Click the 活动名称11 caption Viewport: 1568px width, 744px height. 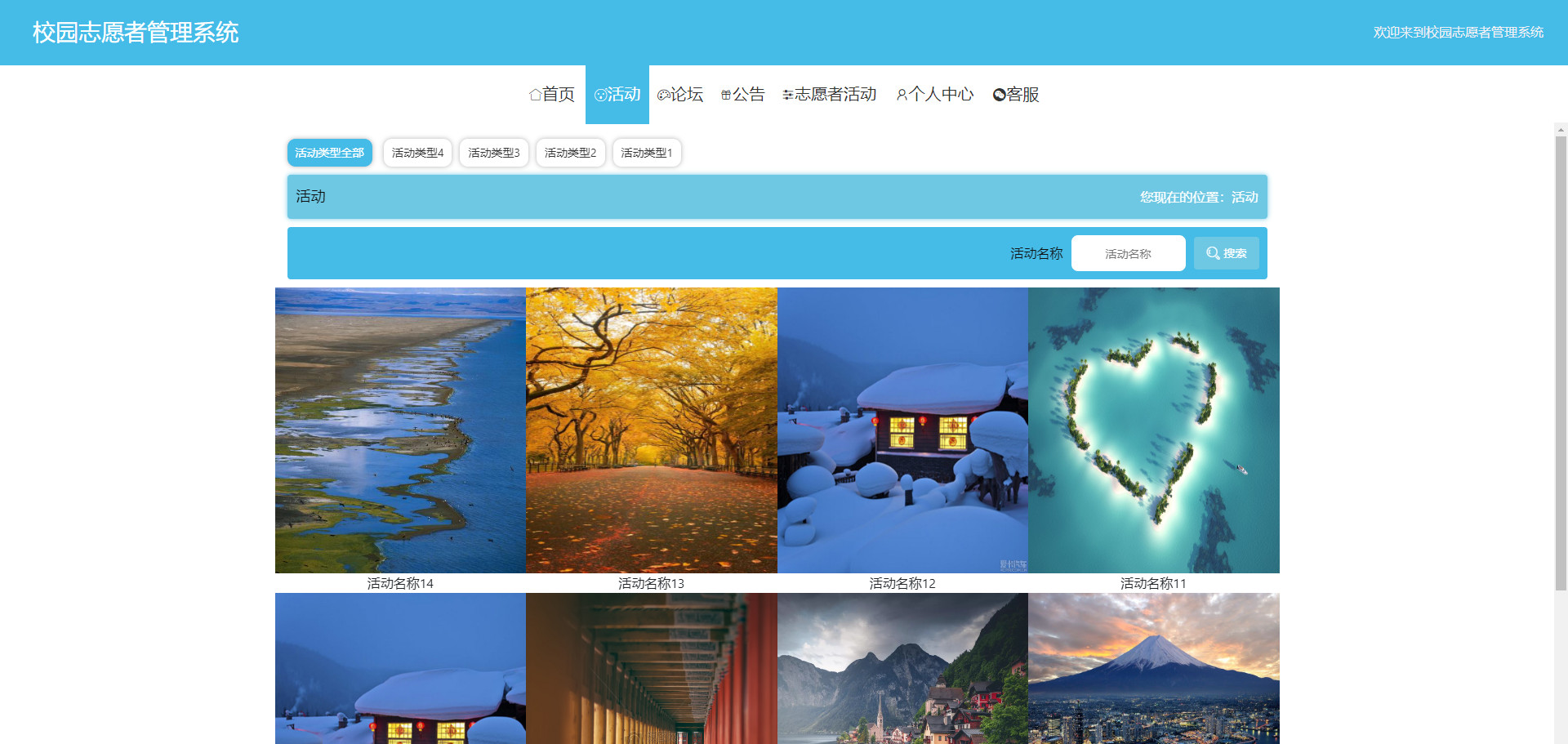tap(1153, 583)
